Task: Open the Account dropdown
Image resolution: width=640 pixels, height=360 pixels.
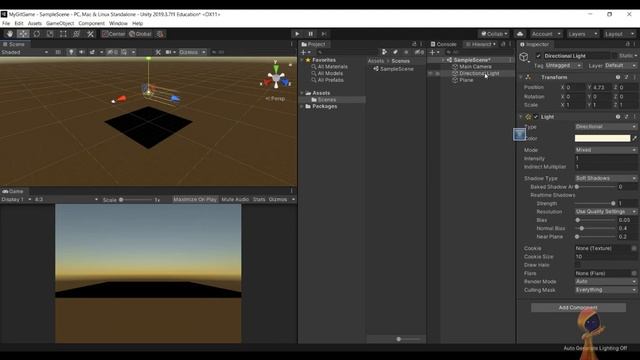Action: pyautogui.click(x=546, y=34)
